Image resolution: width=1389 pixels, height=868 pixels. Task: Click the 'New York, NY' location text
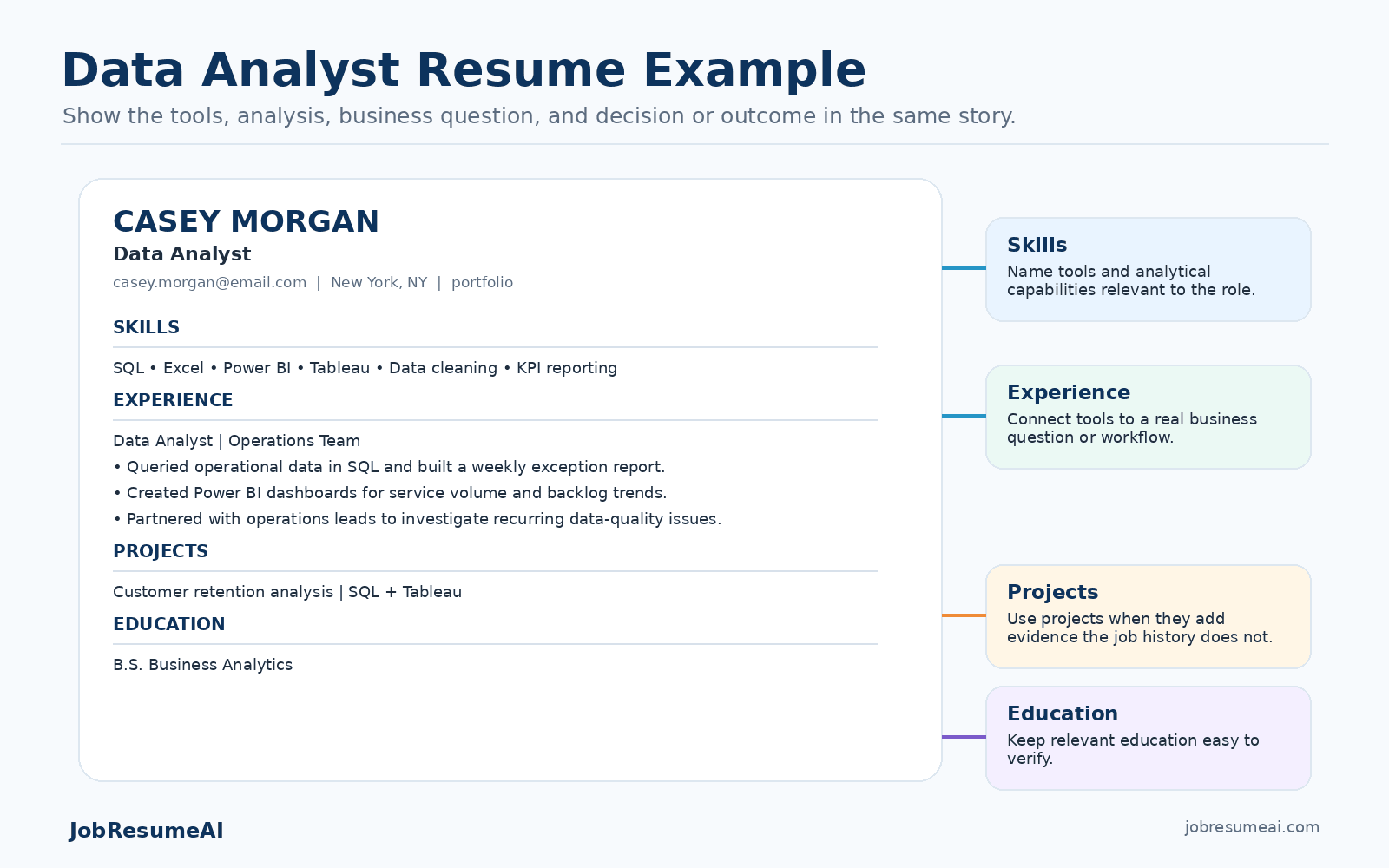379,282
